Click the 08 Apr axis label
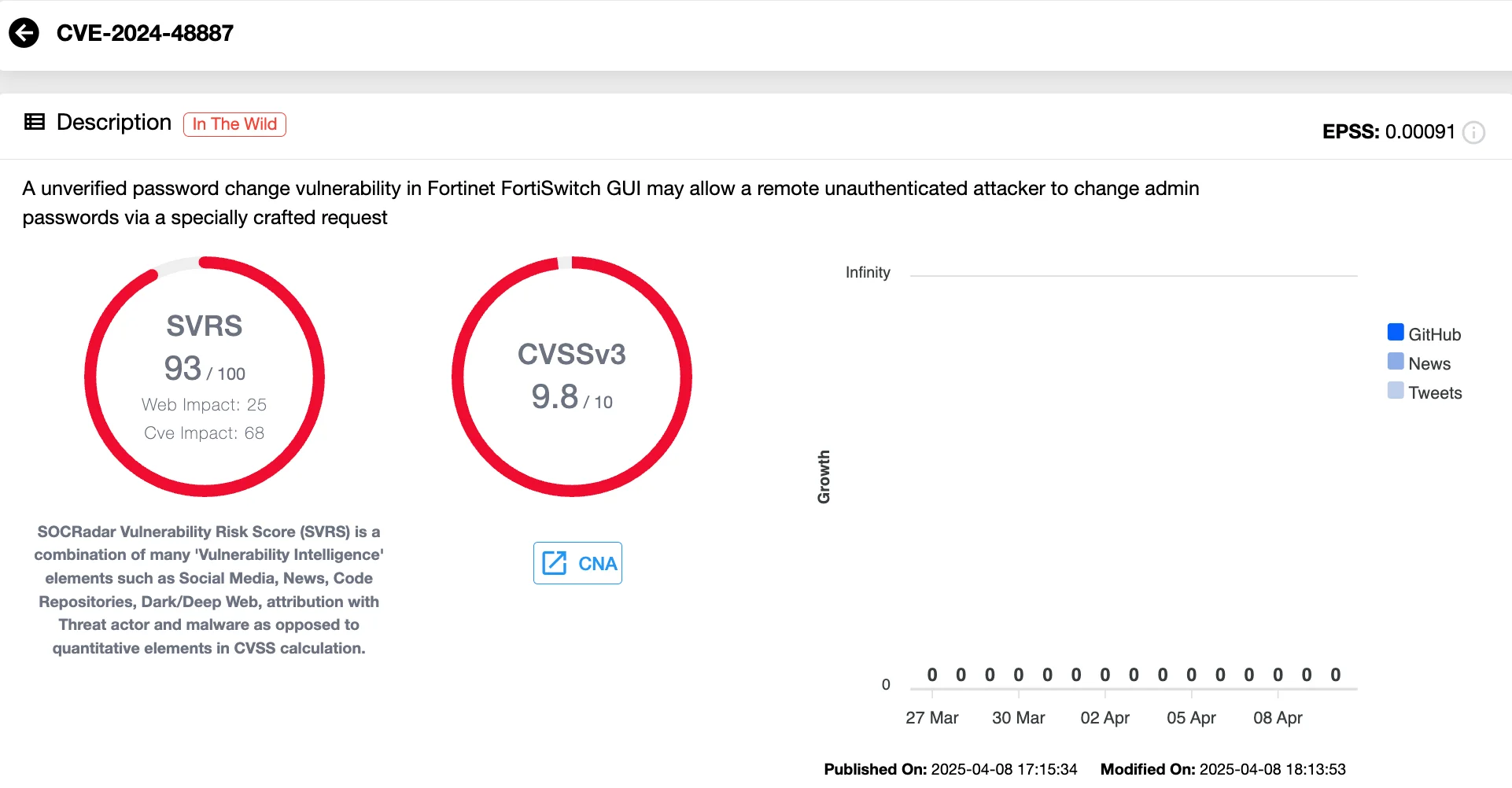The height and width of the screenshot is (788, 1512). [1278, 717]
